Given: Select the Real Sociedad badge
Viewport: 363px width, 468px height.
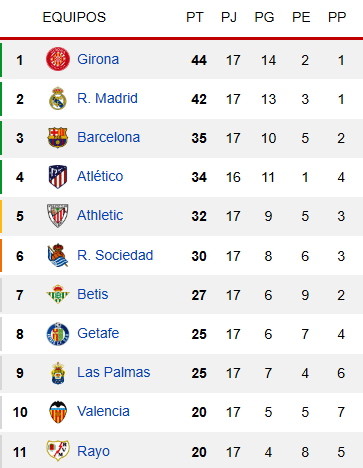Looking at the screenshot, I should pyautogui.click(x=58, y=255).
